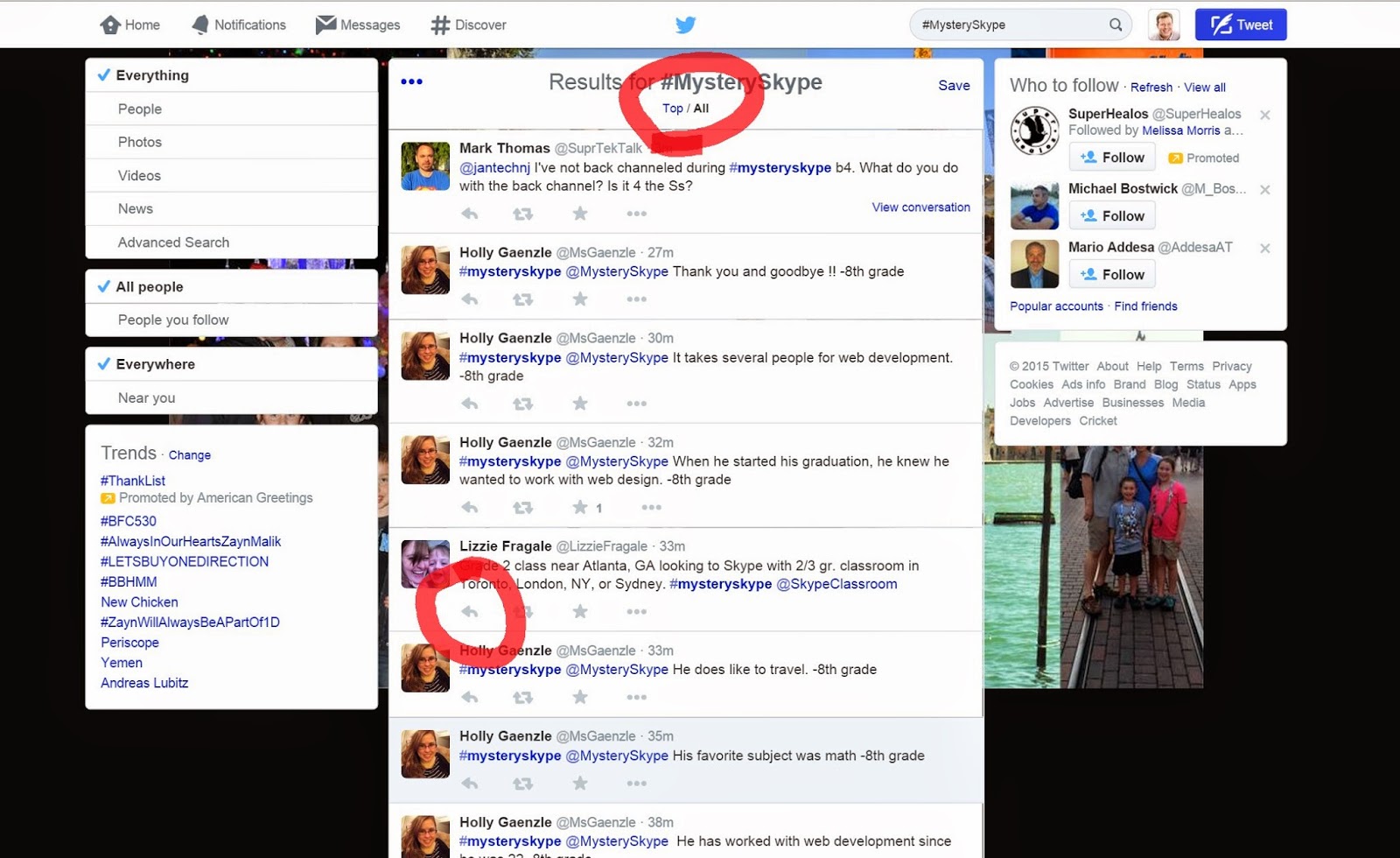Favorite Holly's 35m math tweet
Screen dimensions: 1400x858
580,784
